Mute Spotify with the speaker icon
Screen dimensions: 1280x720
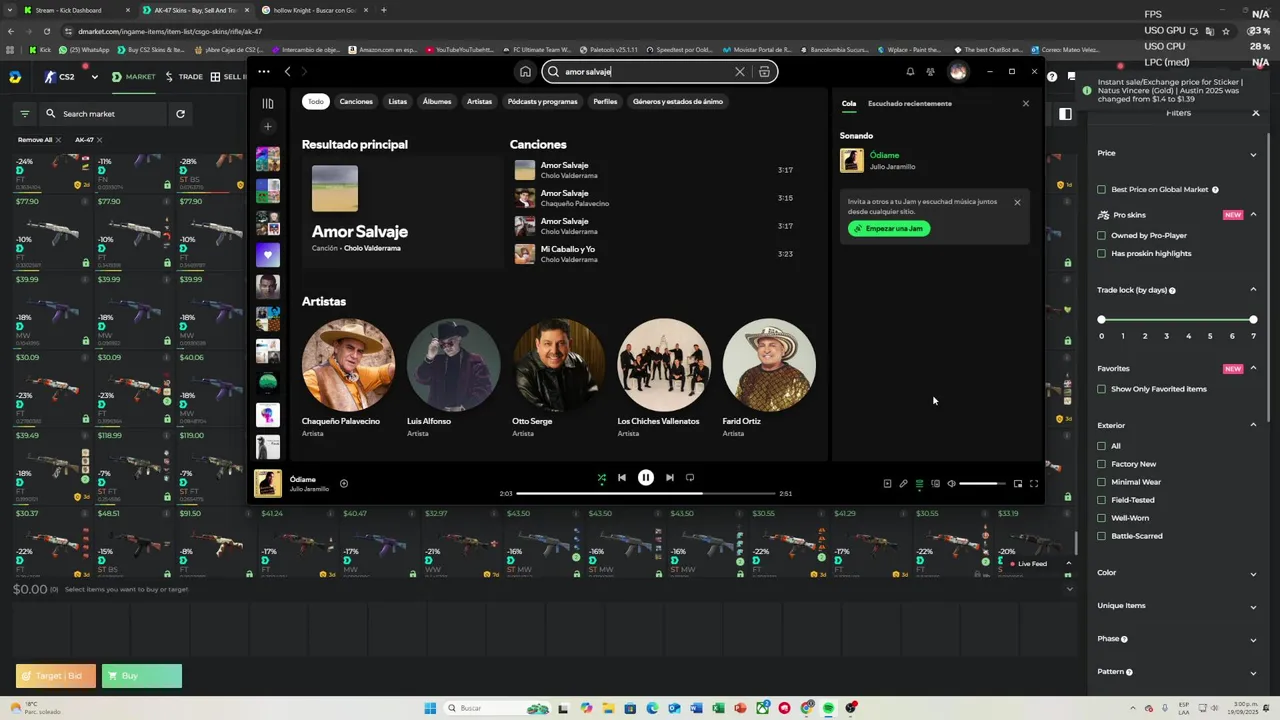[951, 484]
